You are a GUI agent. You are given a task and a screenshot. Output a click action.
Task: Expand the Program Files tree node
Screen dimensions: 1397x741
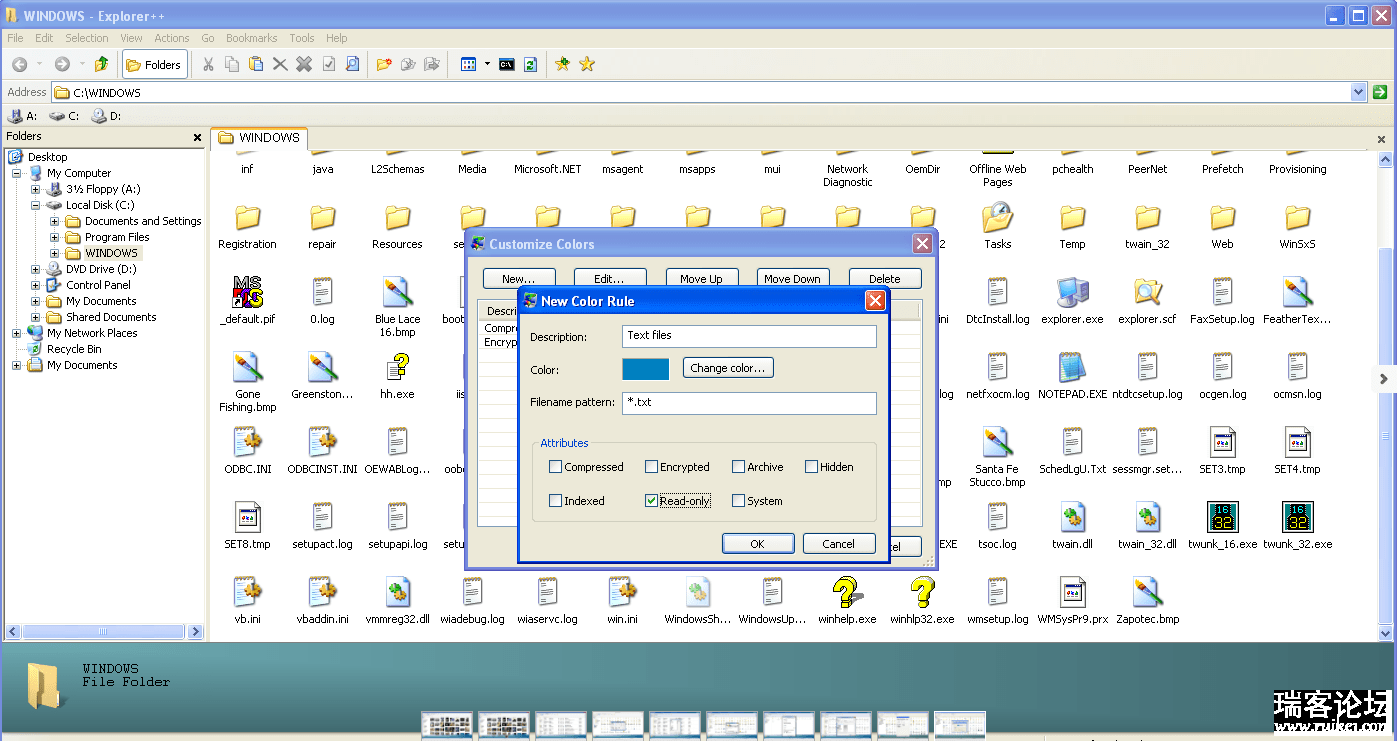coord(55,237)
